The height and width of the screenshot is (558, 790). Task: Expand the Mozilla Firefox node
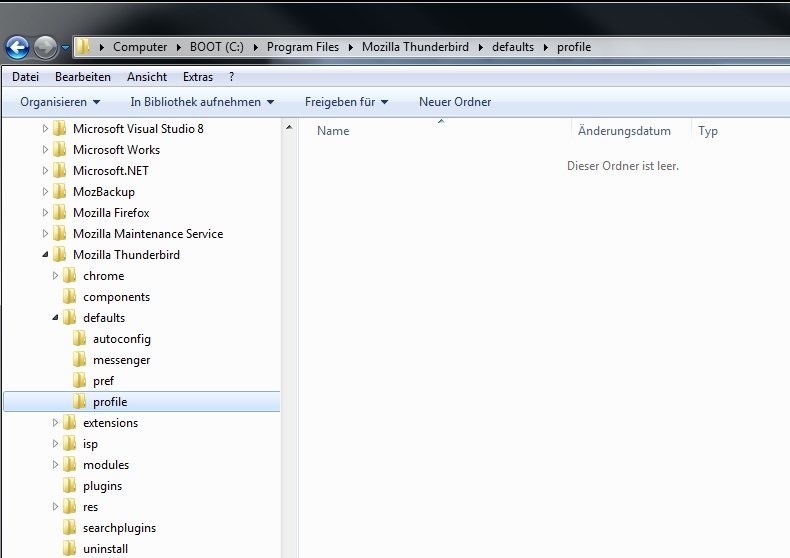(x=45, y=213)
